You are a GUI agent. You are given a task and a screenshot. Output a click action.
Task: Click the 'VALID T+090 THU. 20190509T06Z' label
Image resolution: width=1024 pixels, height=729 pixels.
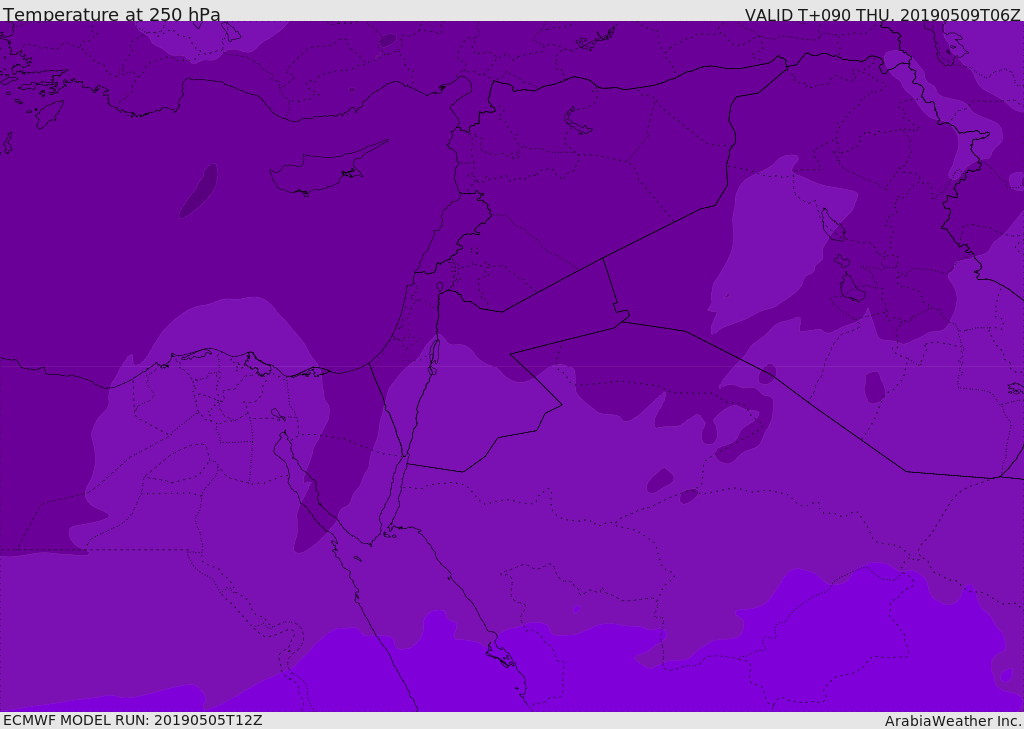882,15
